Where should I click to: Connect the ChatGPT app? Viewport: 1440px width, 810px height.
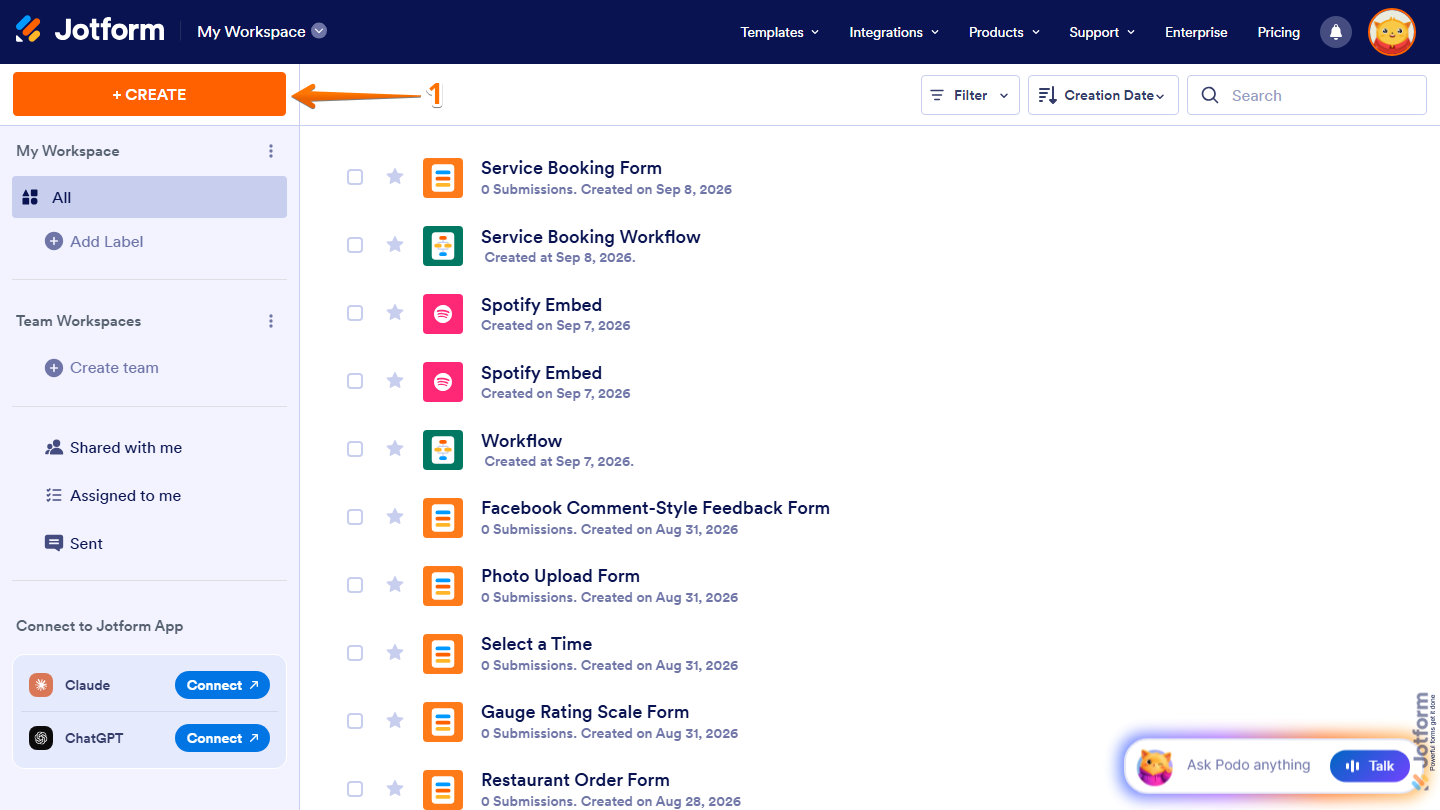pyautogui.click(x=222, y=738)
